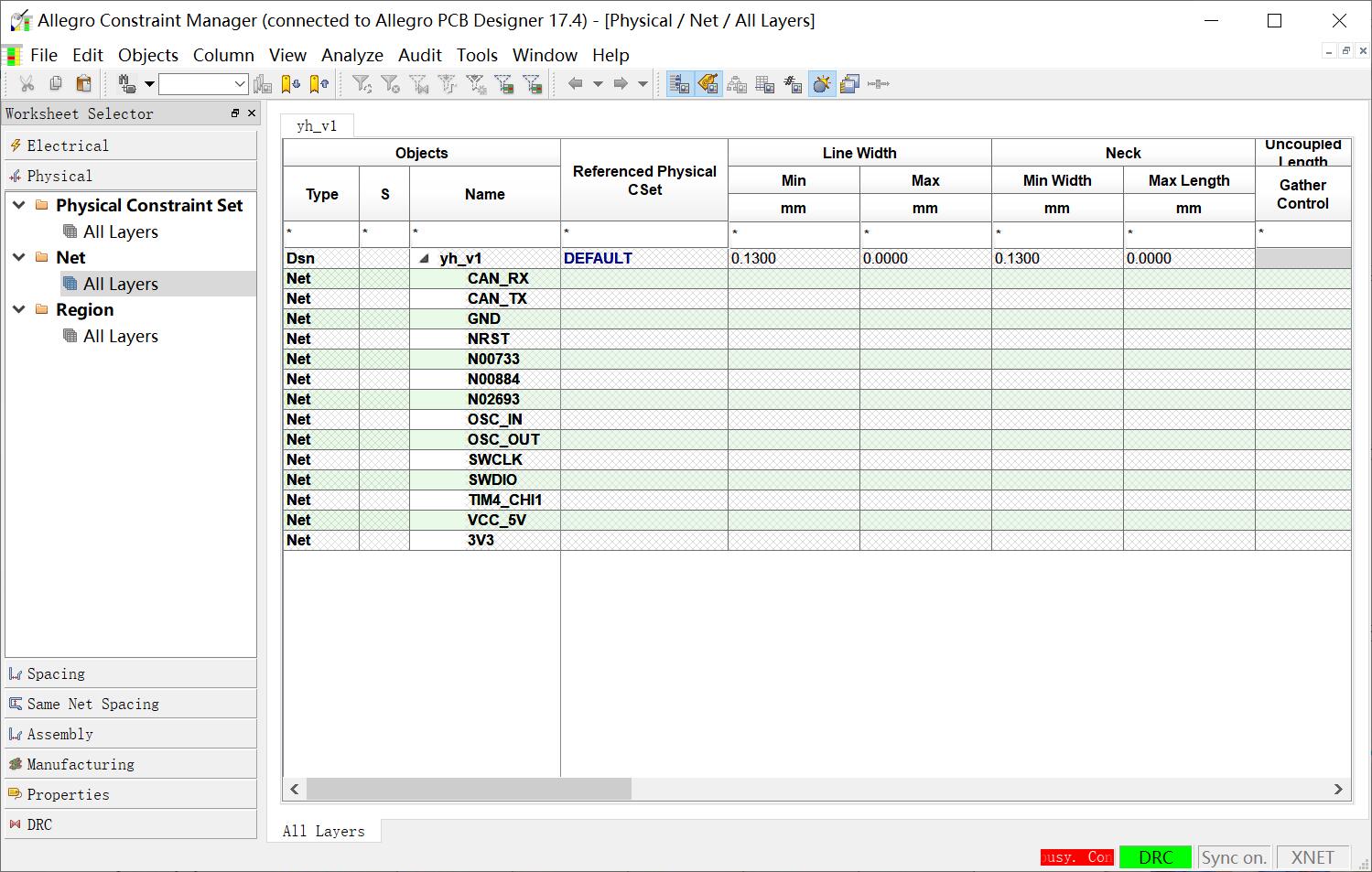Screen dimensions: 1372x872
Task: Click the DEFAULT referenced physical CSet cell
Action: 644,258
